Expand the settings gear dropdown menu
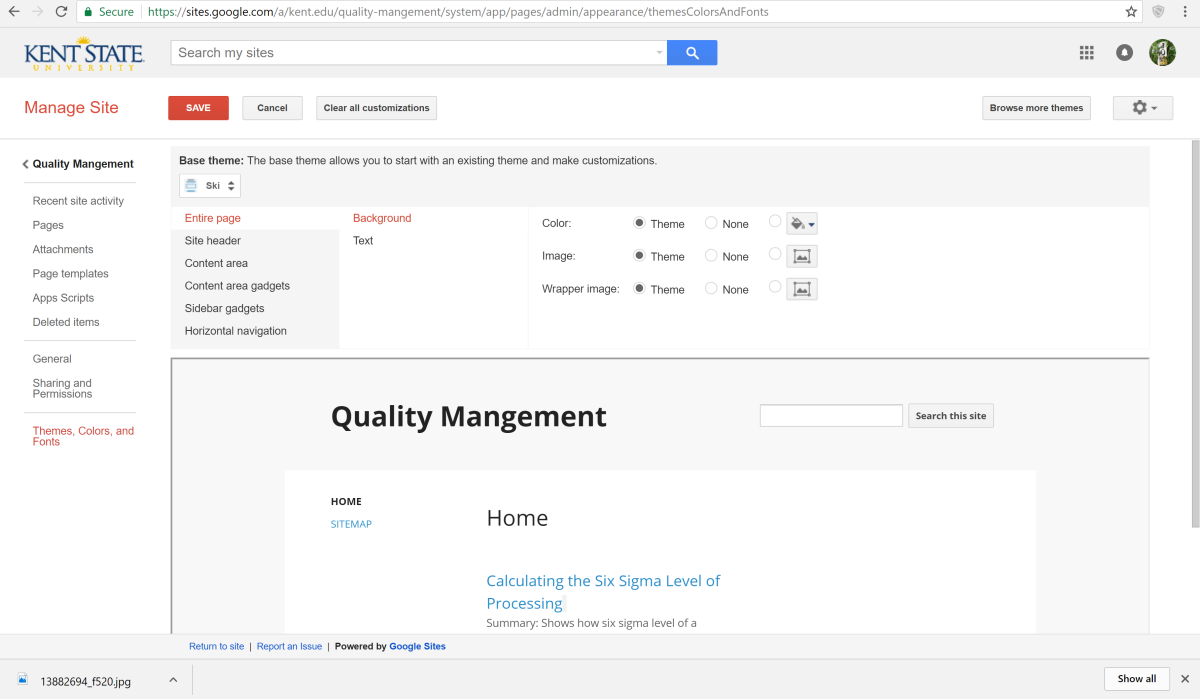The image size is (1200, 699). pyautogui.click(x=1143, y=108)
